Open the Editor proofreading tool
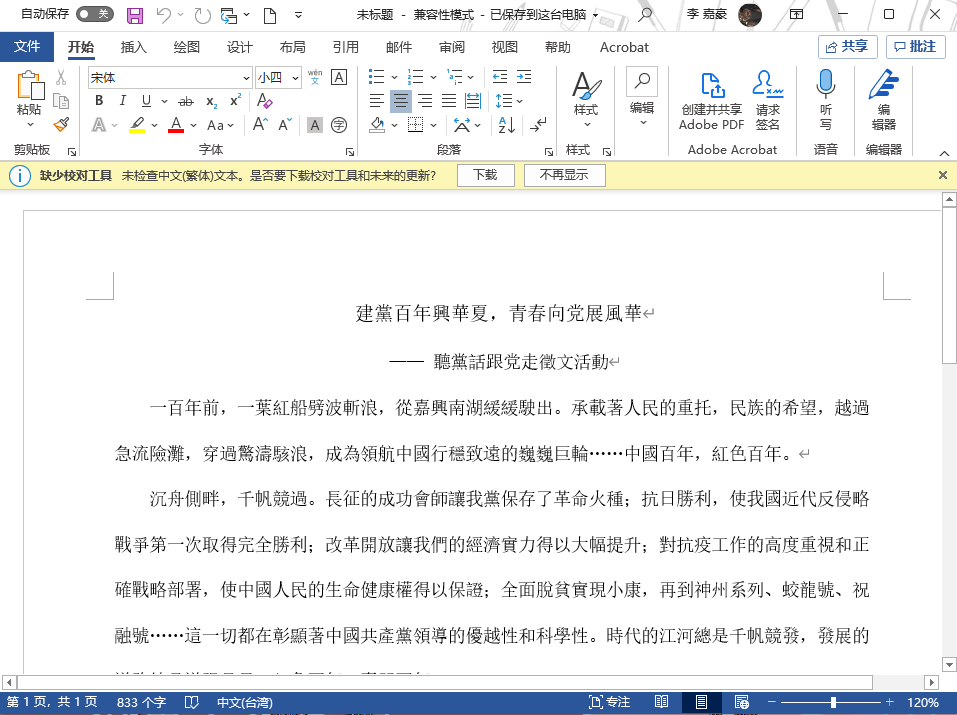Image resolution: width=957 pixels, height=715 pixels. point(883,100)
